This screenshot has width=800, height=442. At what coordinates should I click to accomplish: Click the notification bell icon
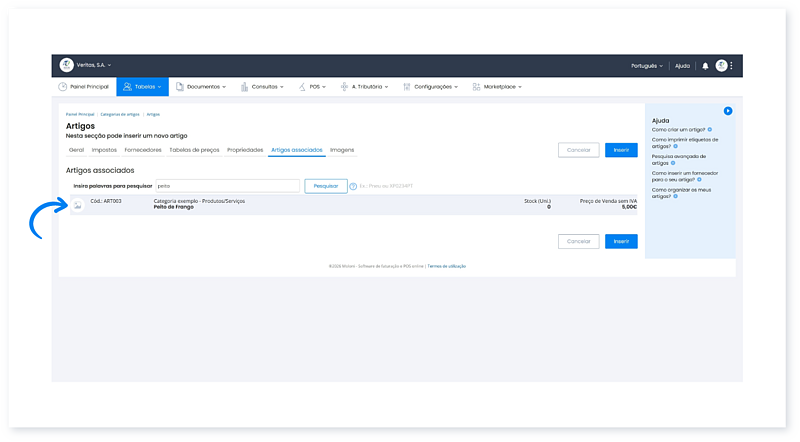pos(705,66)
